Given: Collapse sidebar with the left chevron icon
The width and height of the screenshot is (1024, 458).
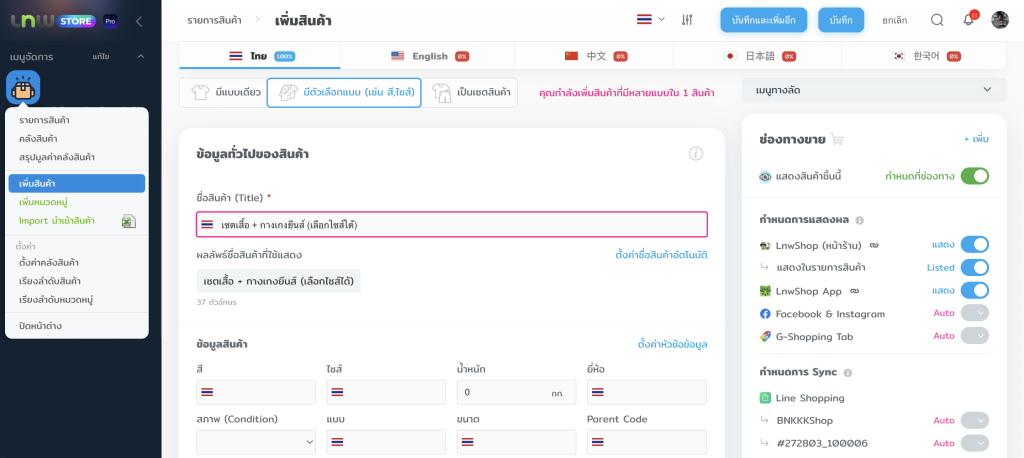Looking at the screenshot, I should (138, 21).
